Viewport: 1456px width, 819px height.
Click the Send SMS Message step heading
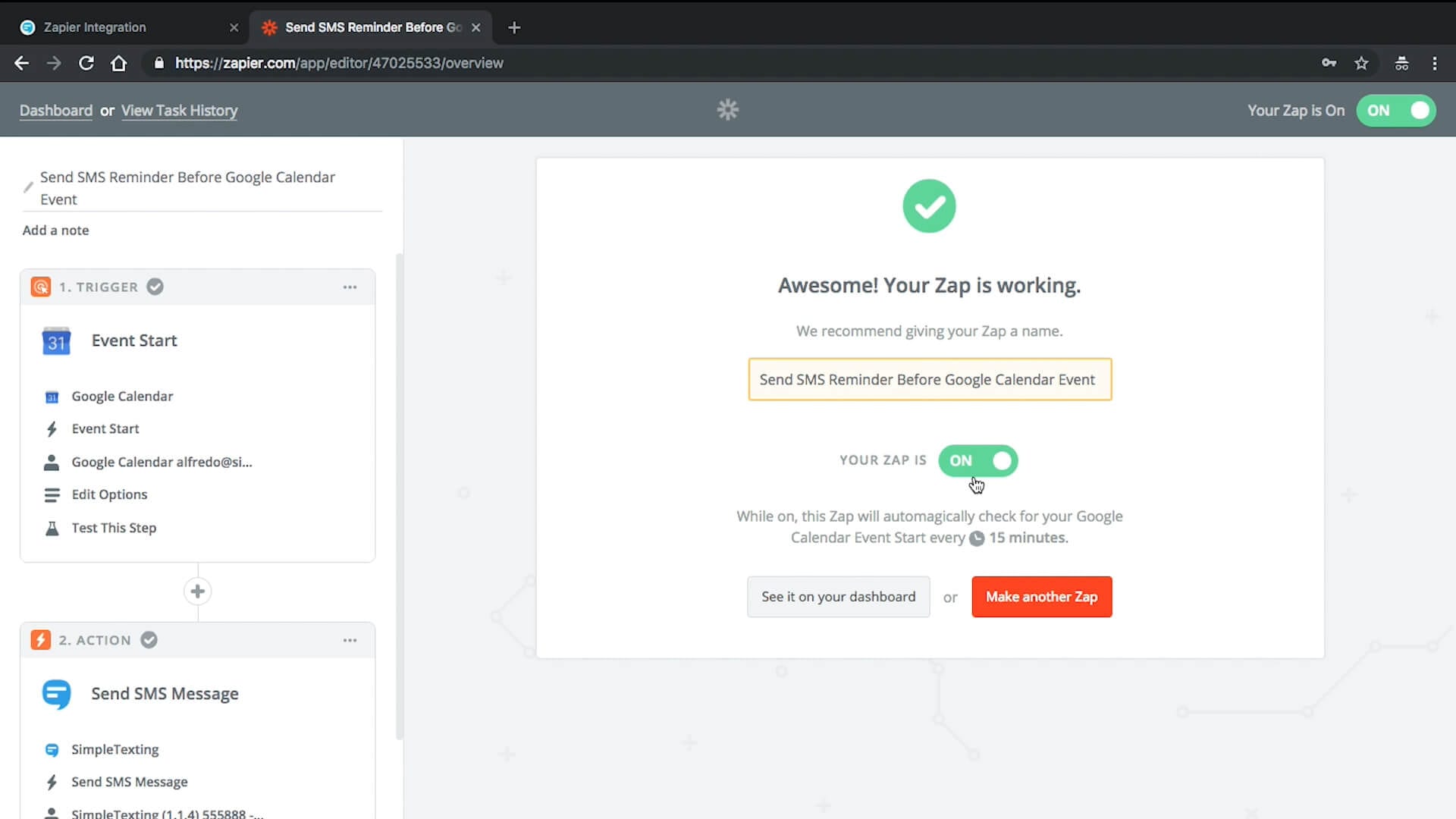point(165,694)
